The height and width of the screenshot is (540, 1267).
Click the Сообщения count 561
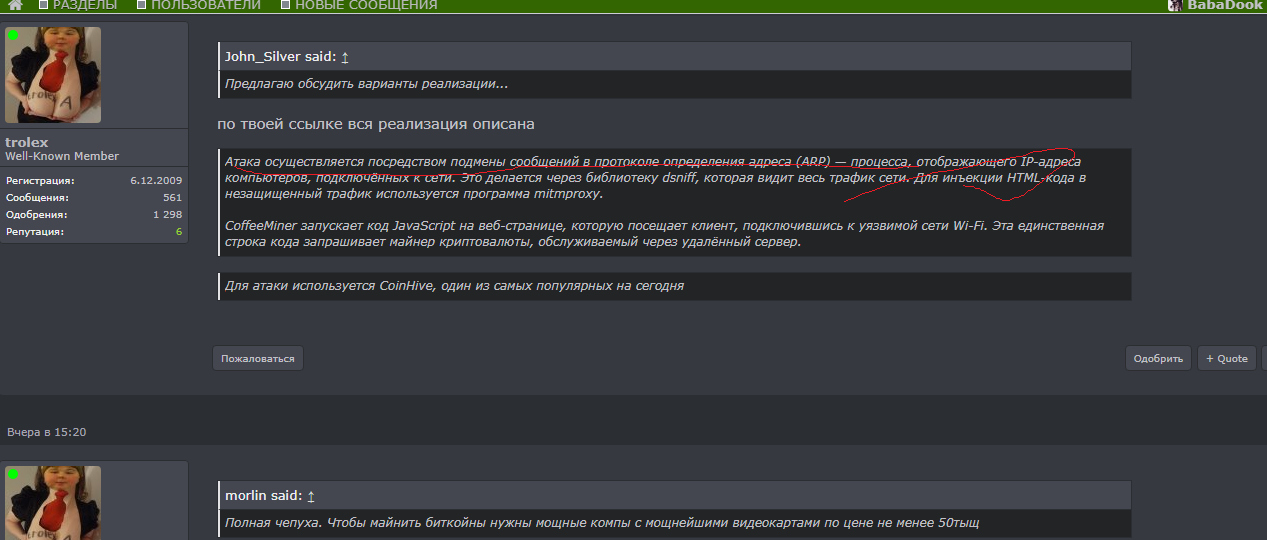click(x=172, y=198)
